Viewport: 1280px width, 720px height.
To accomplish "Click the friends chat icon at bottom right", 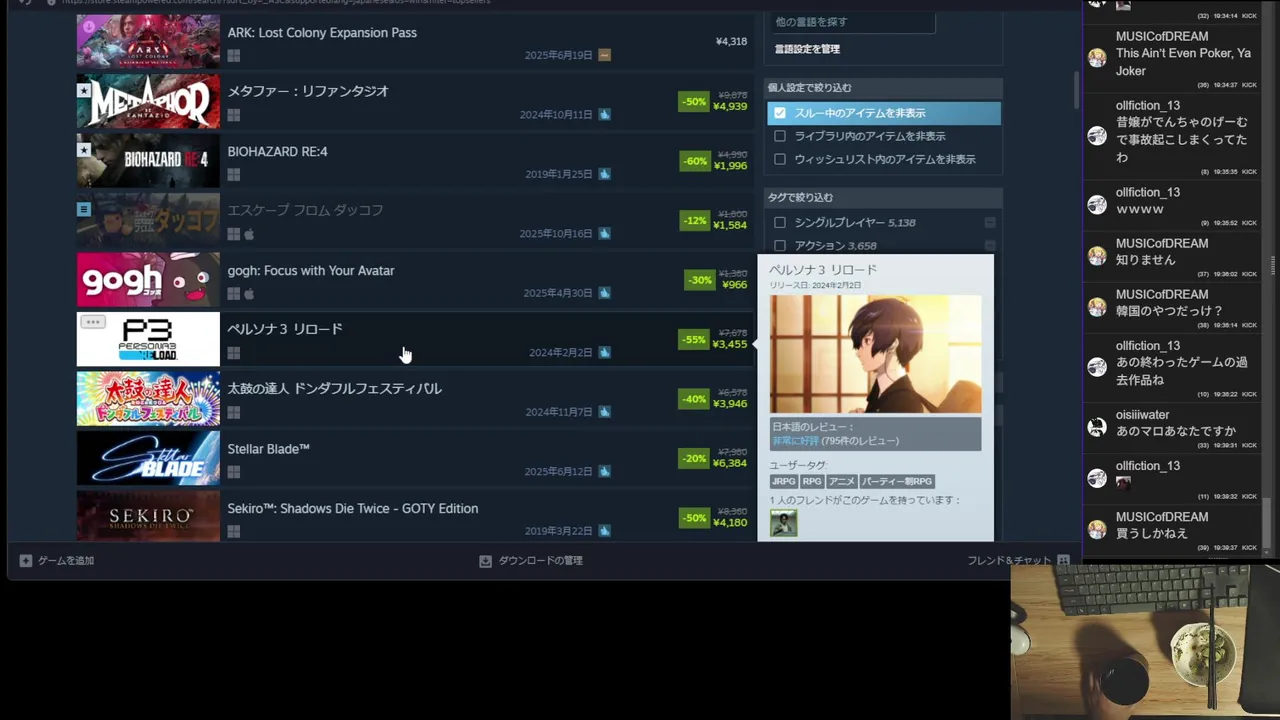I will [x=1063, y=561].
